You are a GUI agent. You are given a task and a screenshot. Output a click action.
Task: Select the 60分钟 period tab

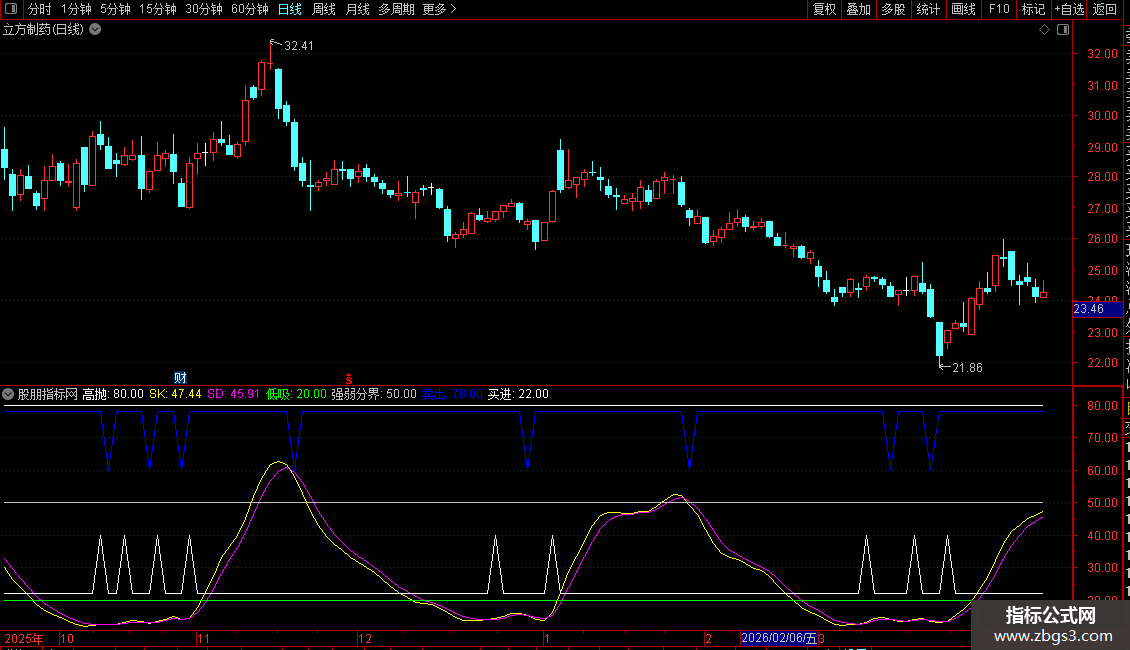pyautogui.click(x=249, y=10)
